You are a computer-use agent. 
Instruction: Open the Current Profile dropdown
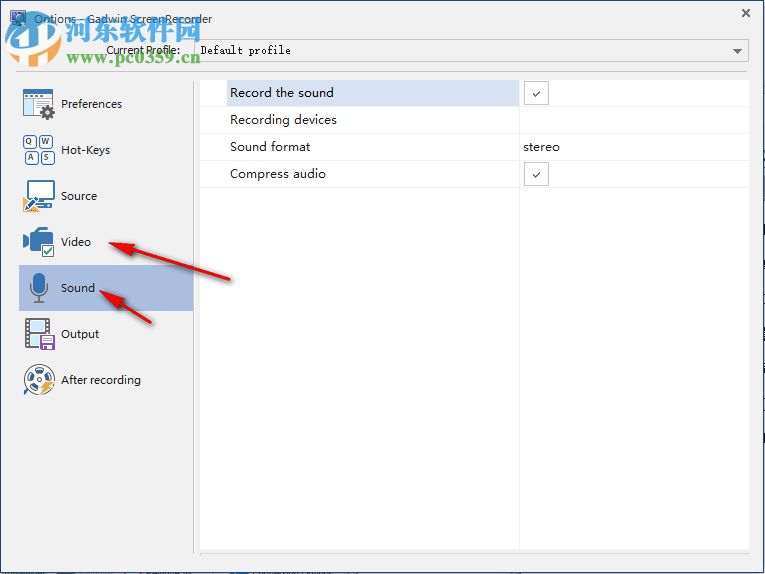click(471, 50)
